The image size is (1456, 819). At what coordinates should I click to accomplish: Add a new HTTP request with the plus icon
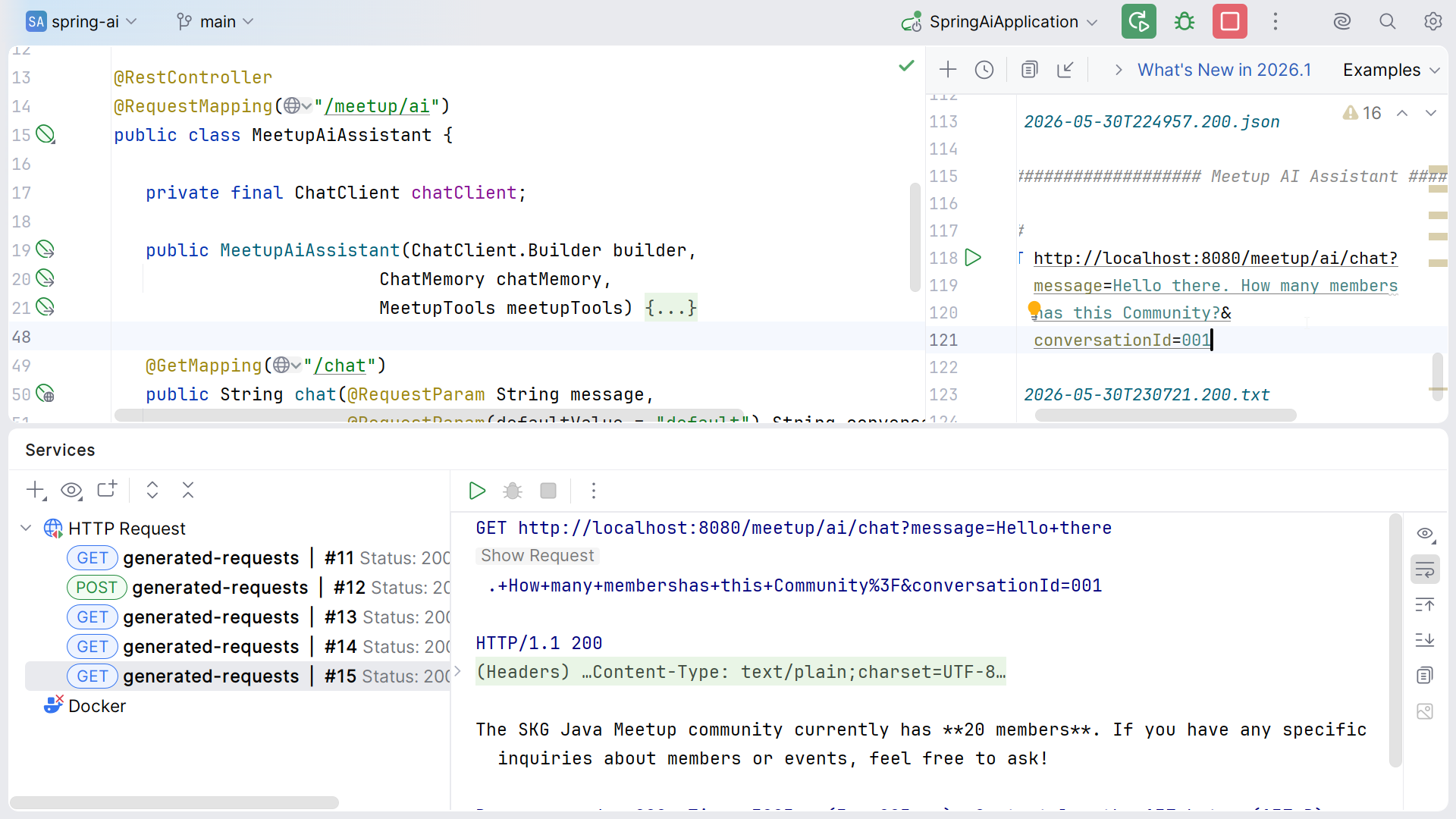(x=948, y=70)
